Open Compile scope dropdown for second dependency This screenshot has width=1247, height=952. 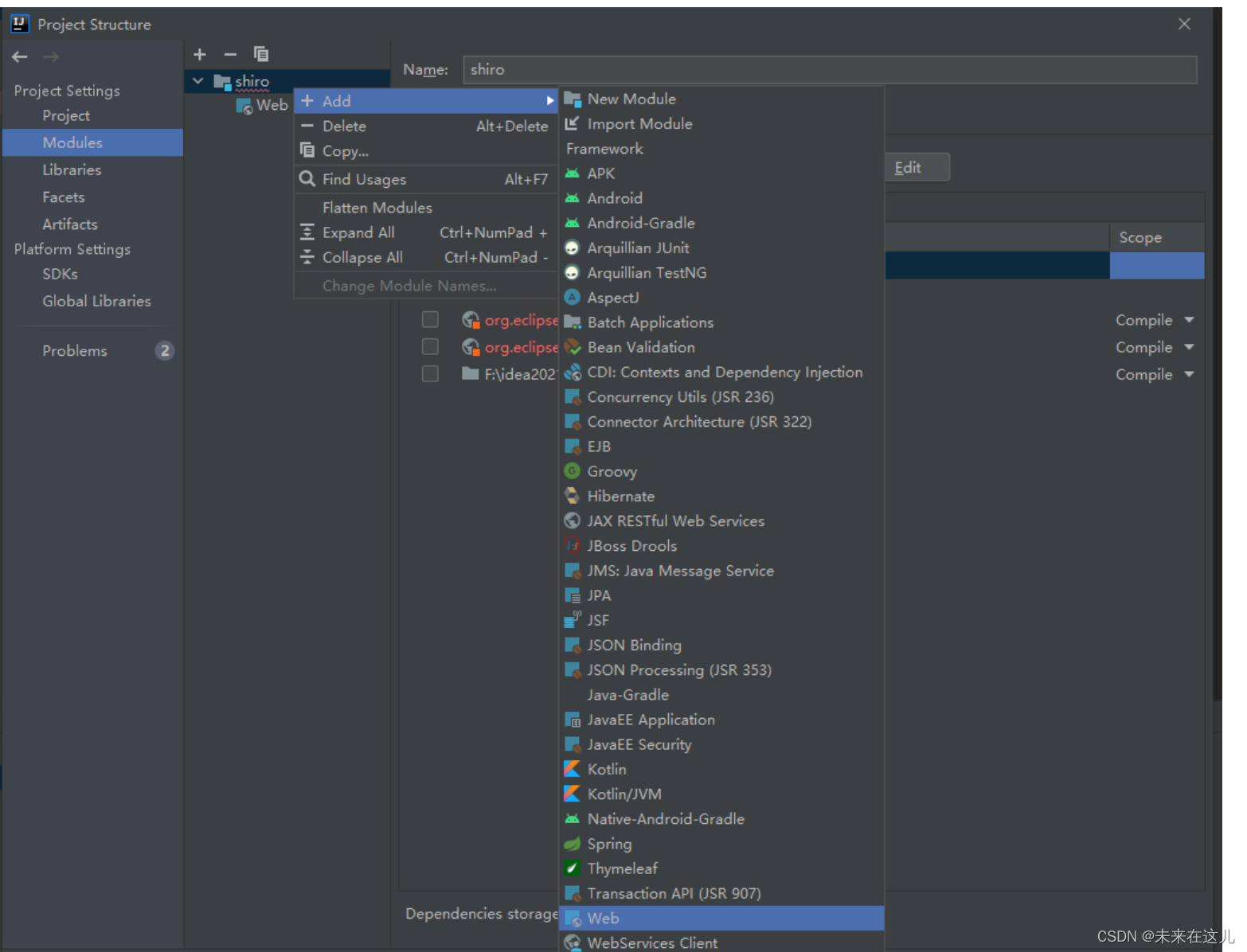1189,347
